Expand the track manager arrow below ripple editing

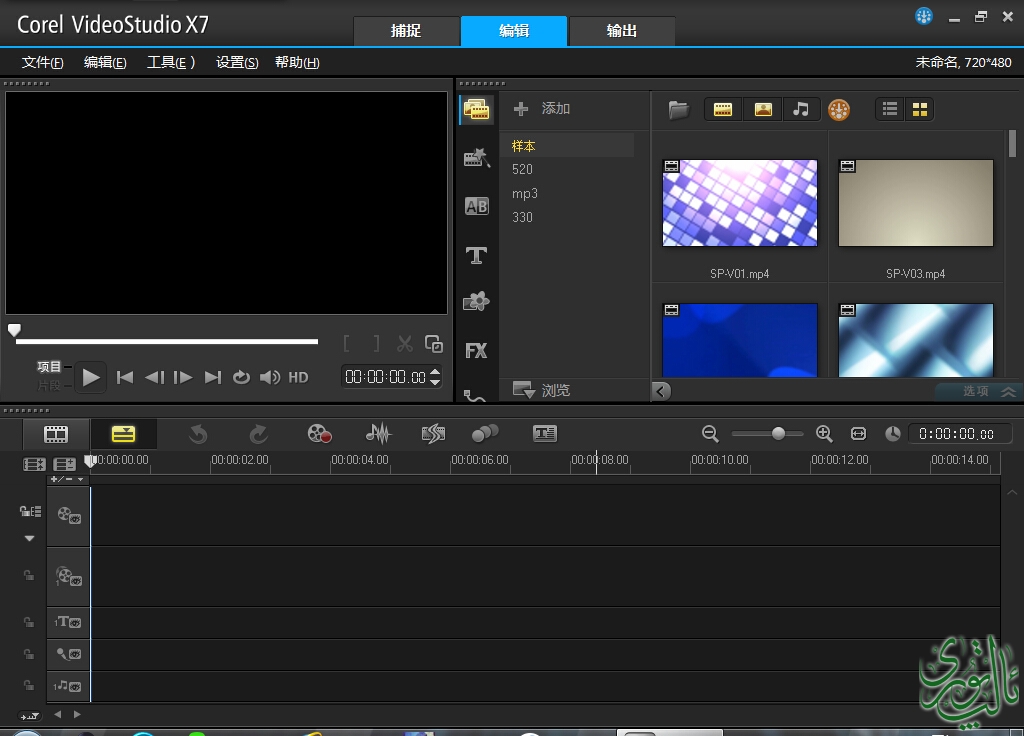(29, 538)
